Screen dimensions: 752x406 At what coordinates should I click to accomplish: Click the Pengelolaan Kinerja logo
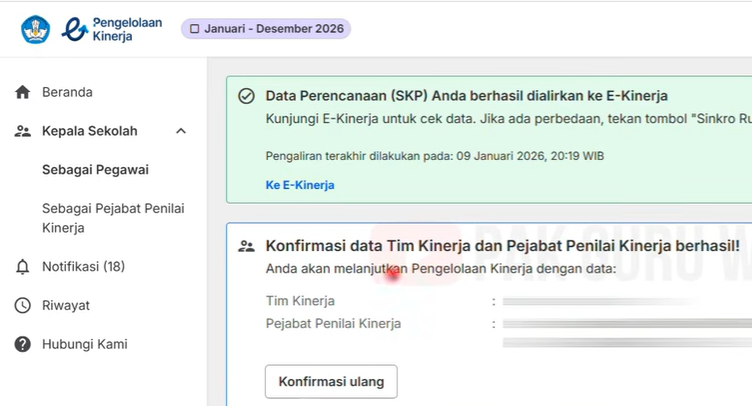(x=112, y=29)
